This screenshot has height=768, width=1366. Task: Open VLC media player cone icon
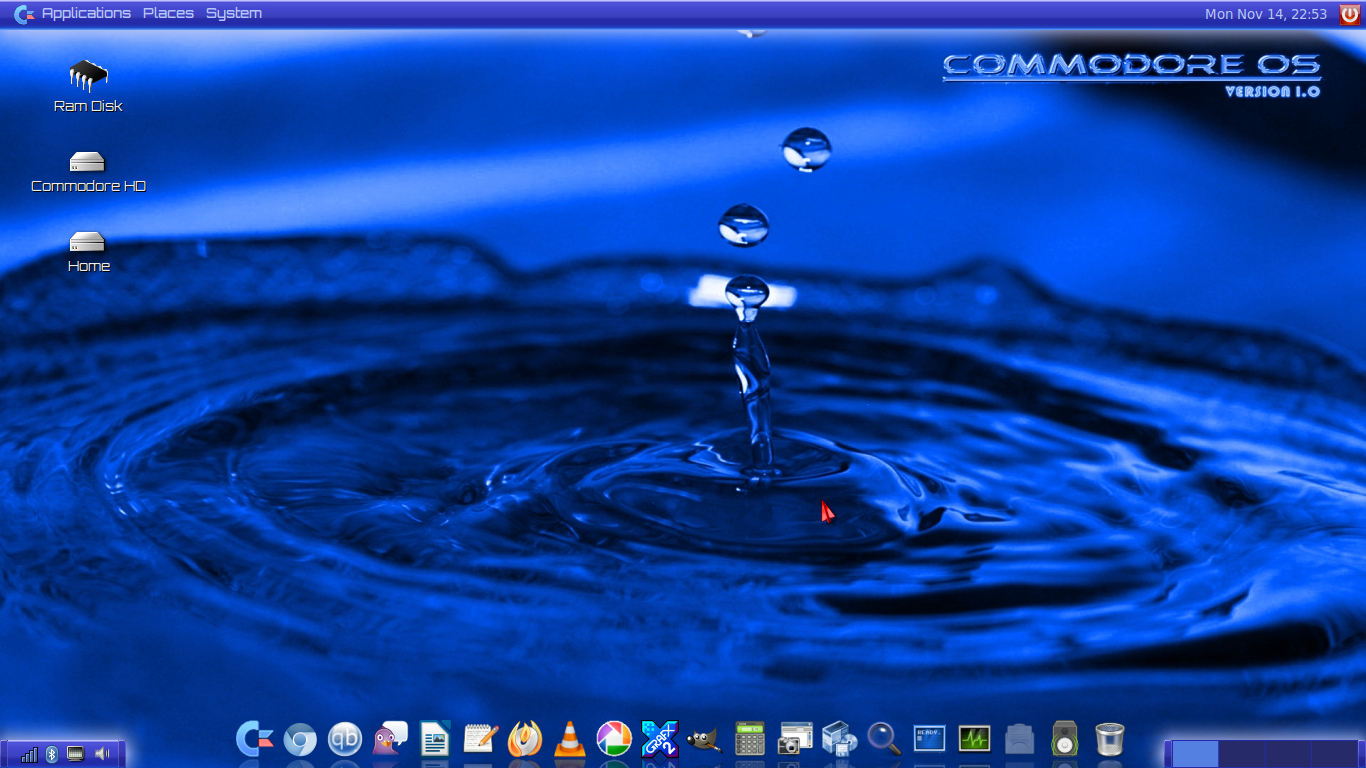(x=569, y=740)
